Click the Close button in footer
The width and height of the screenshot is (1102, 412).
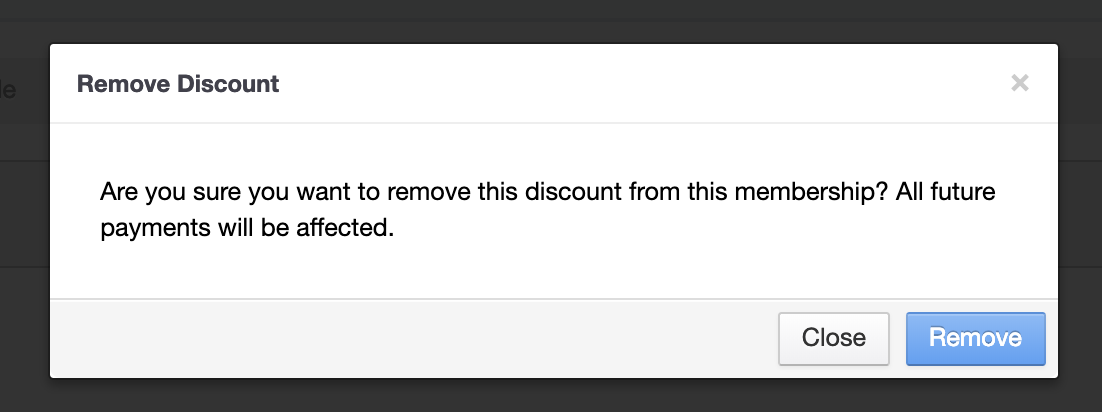tap(833, 338)
